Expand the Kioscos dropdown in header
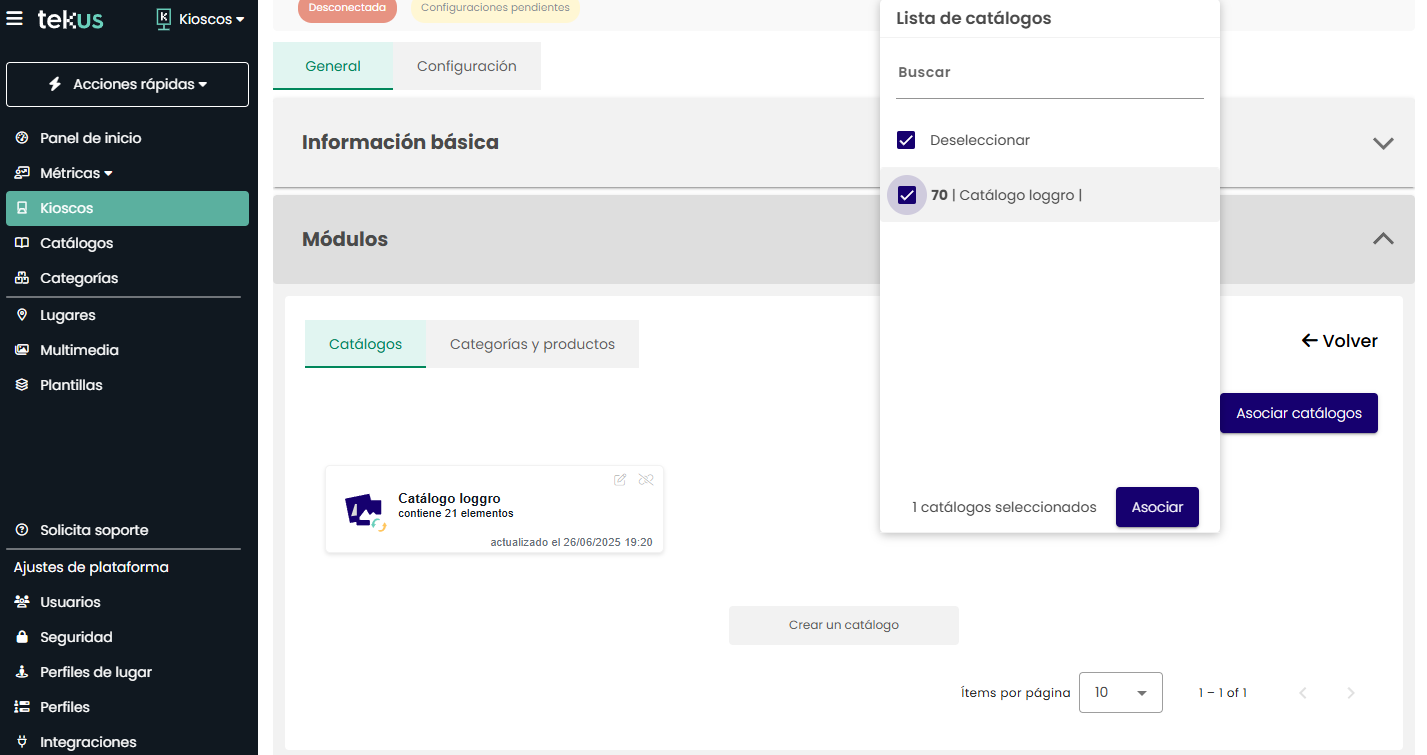 [x=201, y=19]
